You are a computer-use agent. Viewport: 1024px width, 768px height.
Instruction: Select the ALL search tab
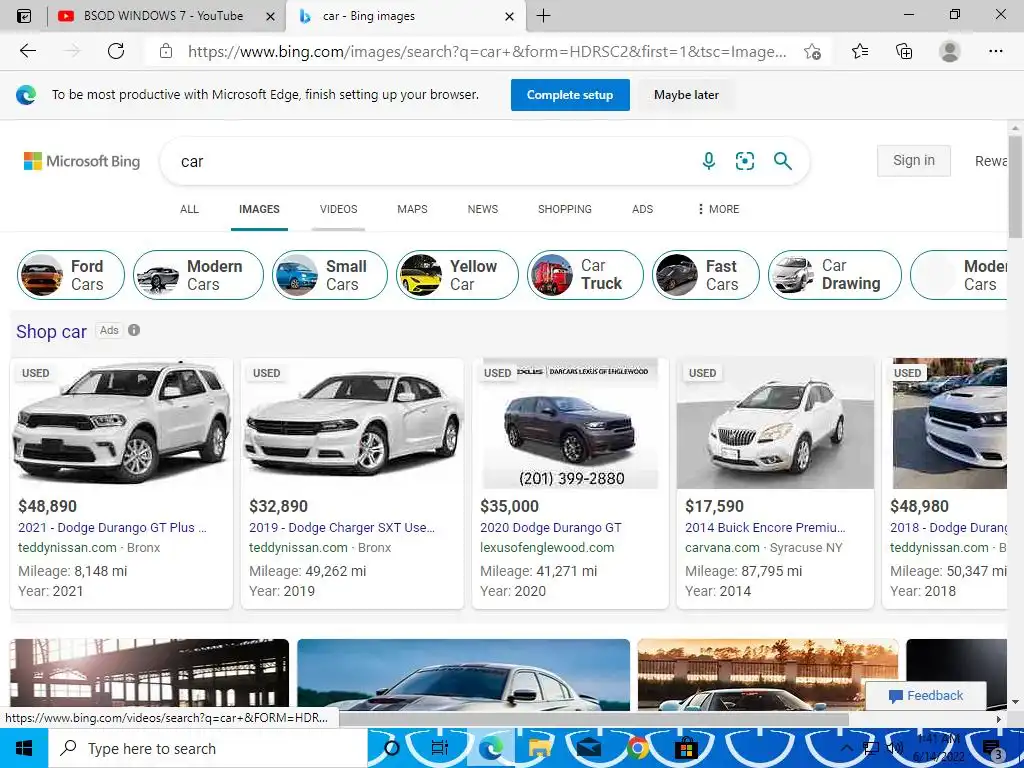point(189,209)
